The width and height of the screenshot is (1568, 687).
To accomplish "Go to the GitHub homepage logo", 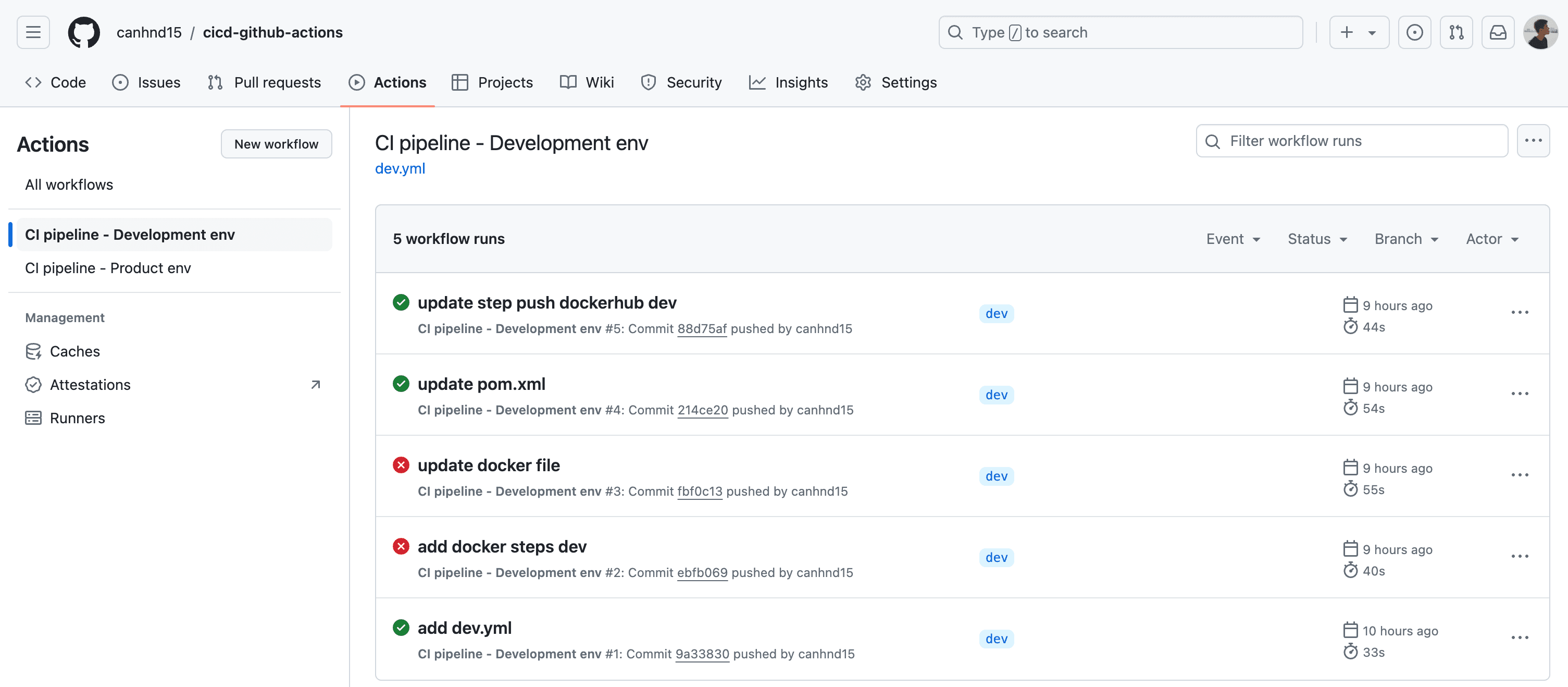I will pos(84,32).
